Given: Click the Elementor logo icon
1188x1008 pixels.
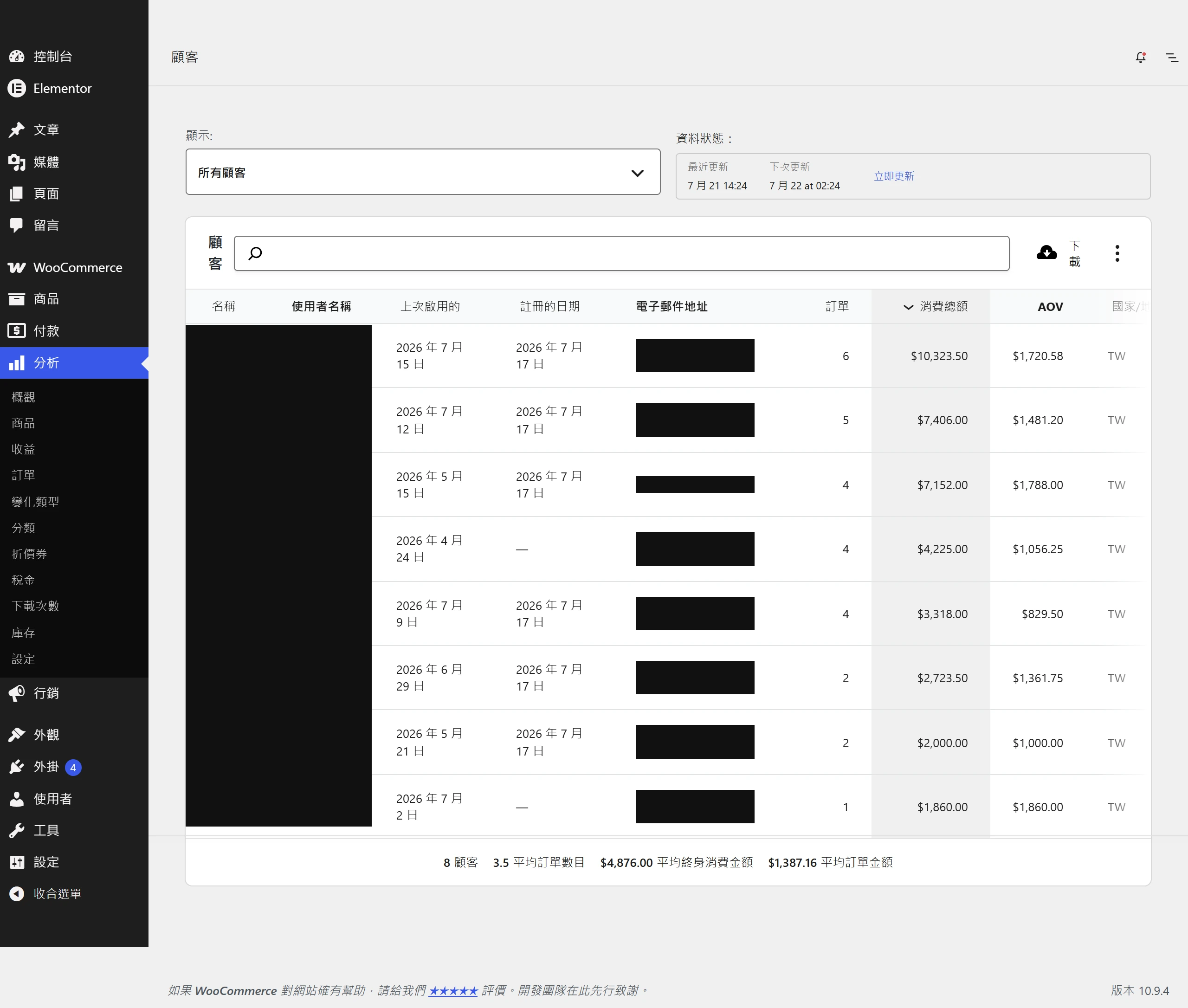Looking at the screenshot, I should click(17, 88).
